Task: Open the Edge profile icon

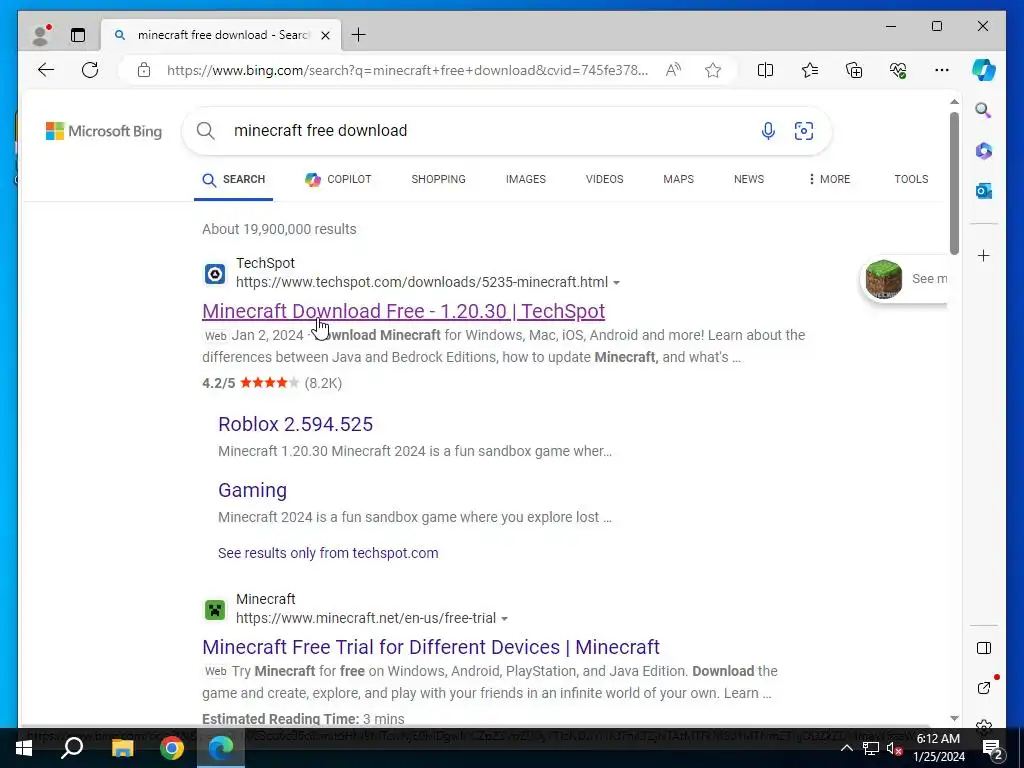Action: pyautogui.click(x=40, y=35)
